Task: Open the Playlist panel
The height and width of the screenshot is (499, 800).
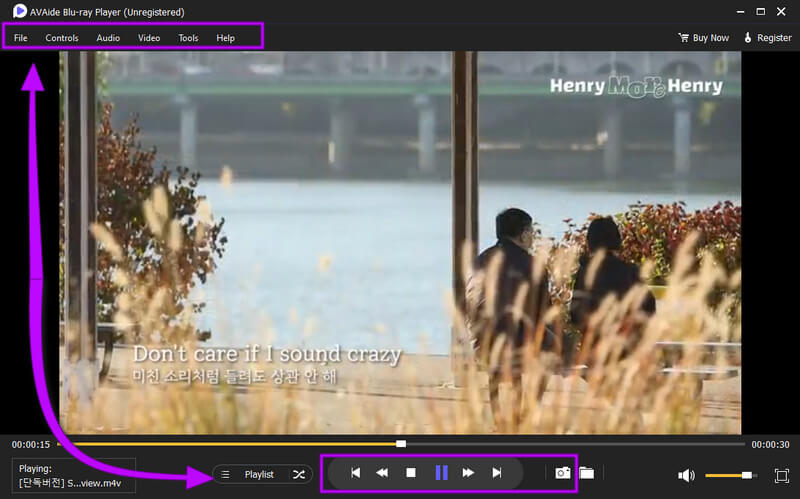Action: pos(259,475)
